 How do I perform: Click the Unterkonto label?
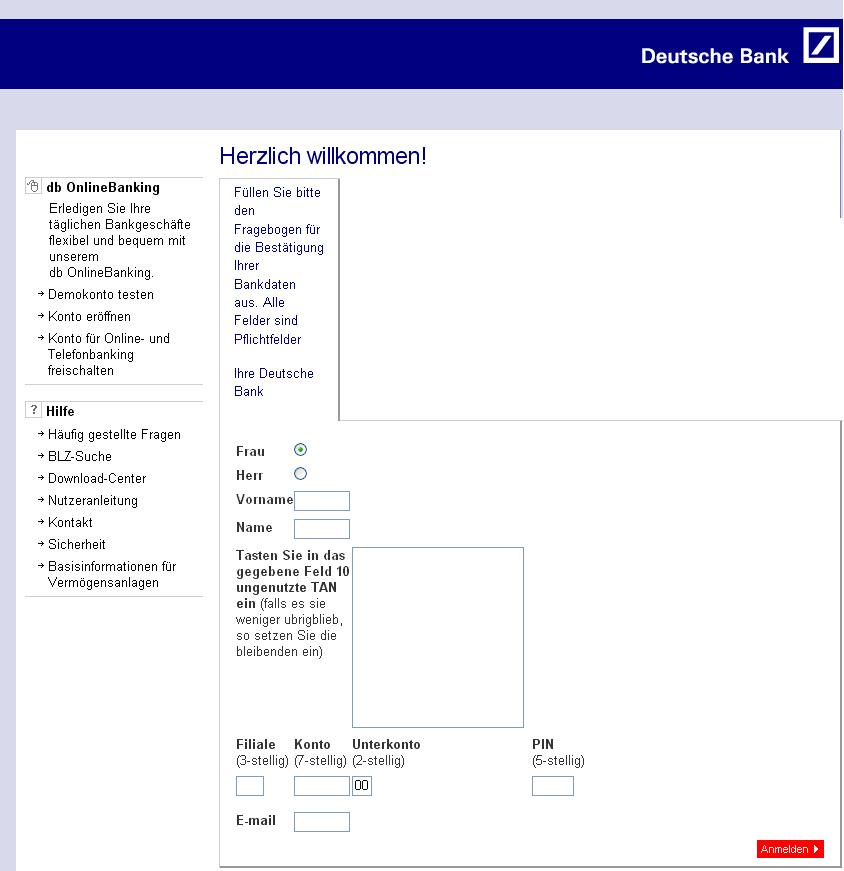pyautogui.click(x=386, y=744)
